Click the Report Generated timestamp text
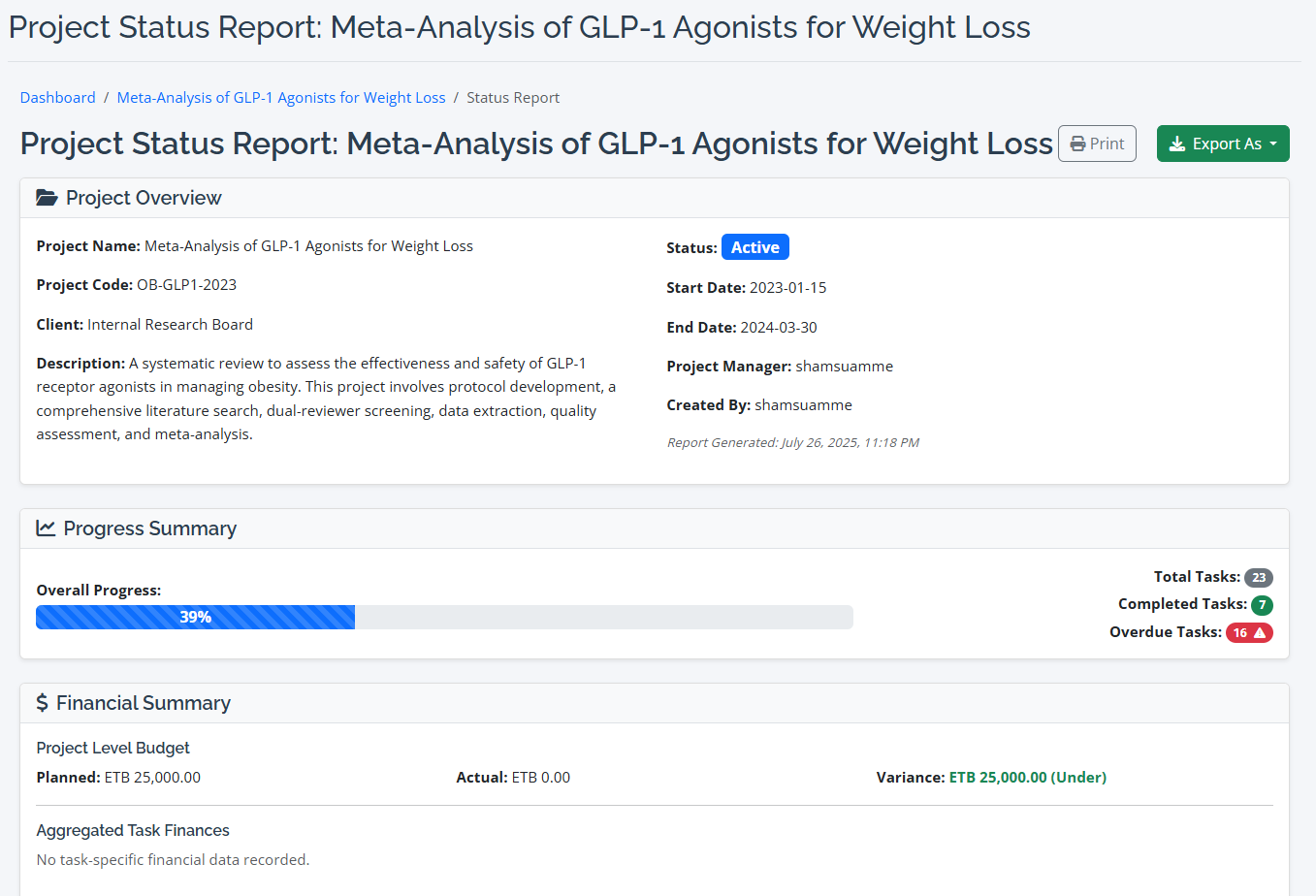This screenshot has width=1316, height=896. pos(792,443)
